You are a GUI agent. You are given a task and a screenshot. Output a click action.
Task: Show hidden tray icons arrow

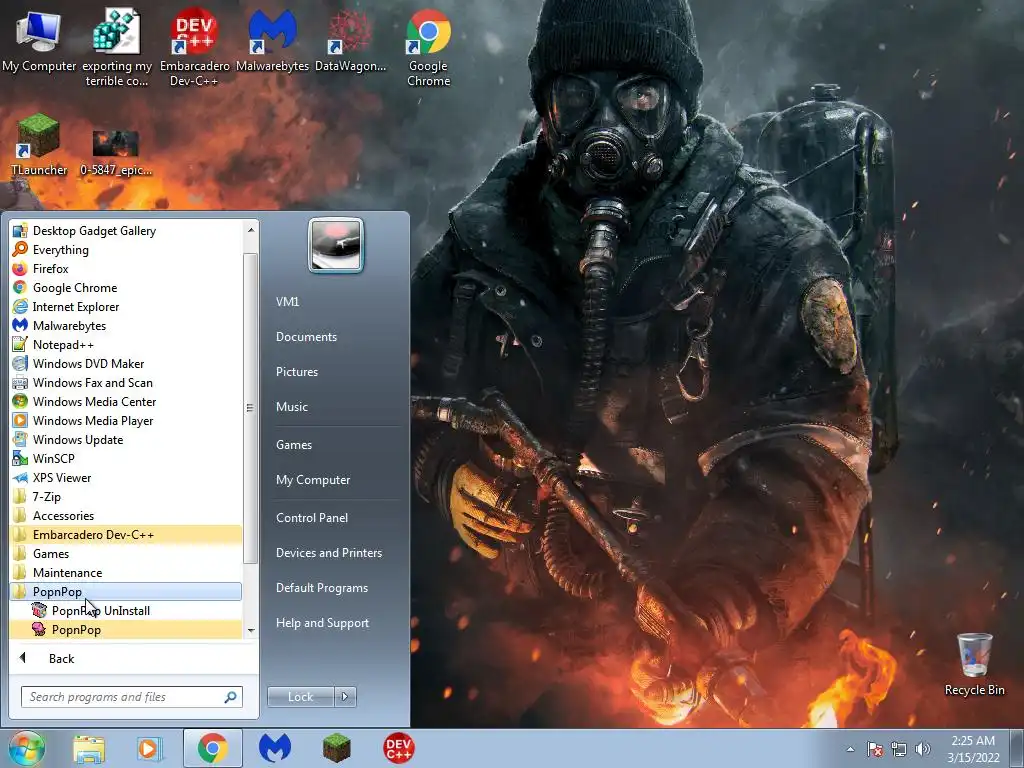(x=850, y=749)
